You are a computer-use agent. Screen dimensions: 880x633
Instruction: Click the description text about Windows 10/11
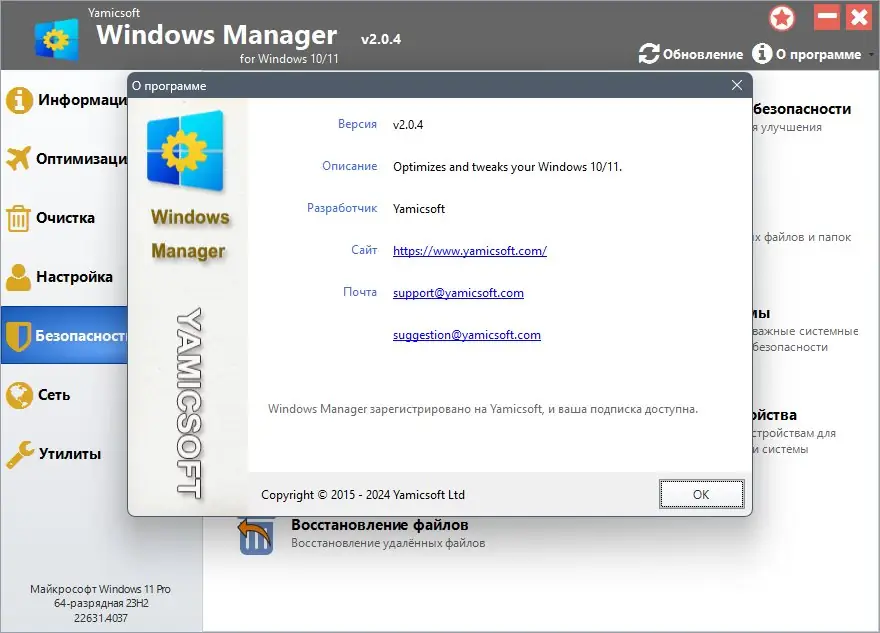coord(507,167)
